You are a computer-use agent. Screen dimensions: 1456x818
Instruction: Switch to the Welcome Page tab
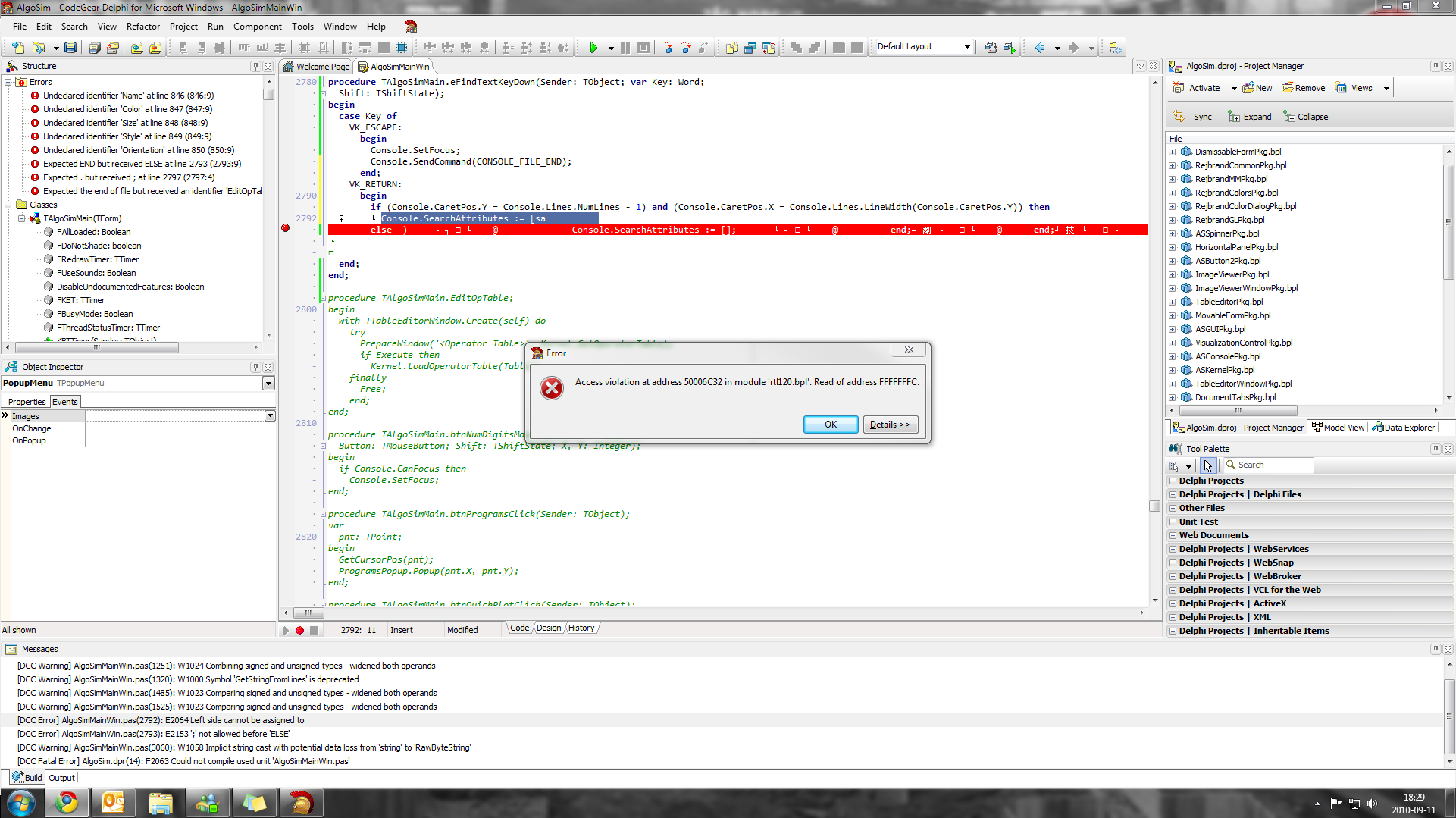point(316,67)
